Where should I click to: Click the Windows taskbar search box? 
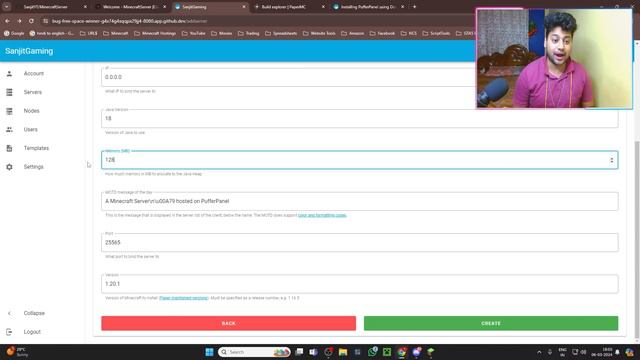pyautogui.click(x=254, y=352)
